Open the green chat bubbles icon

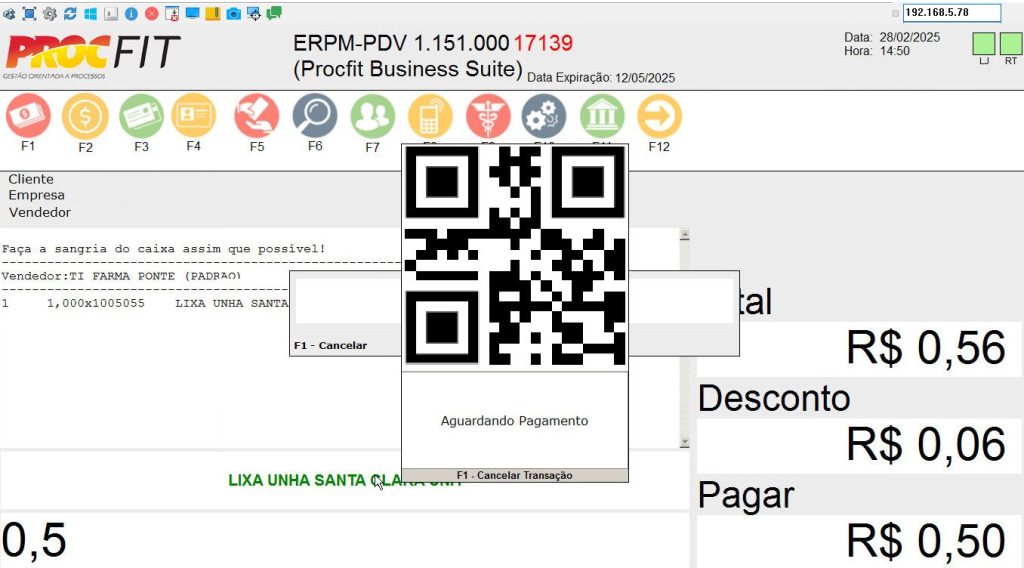pyautogui.click(x=274, y=13)
